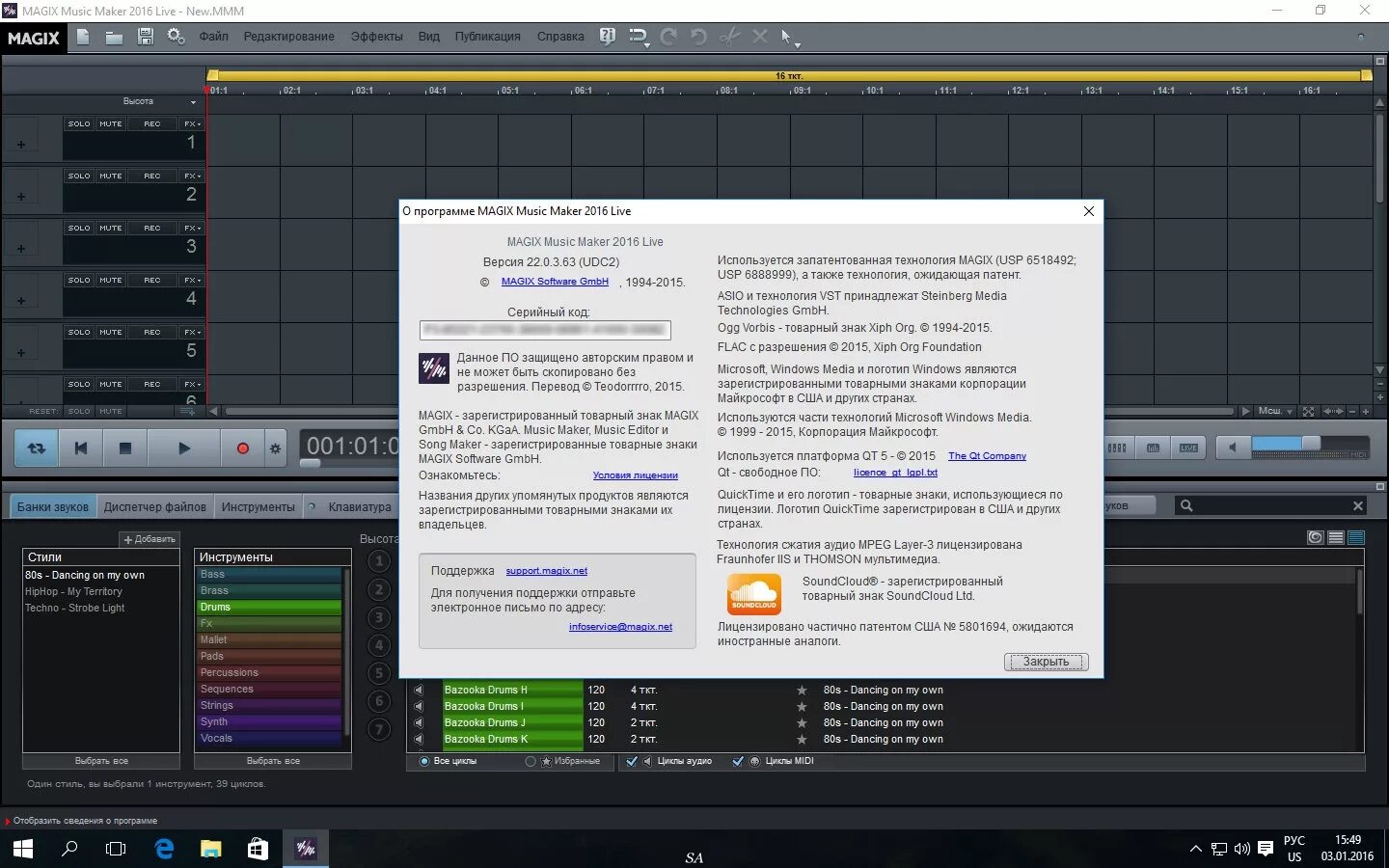Screen dimensions: 1389x868
Task: Click the delete X icon in the toolbar
Action: (x=760, y=37)
